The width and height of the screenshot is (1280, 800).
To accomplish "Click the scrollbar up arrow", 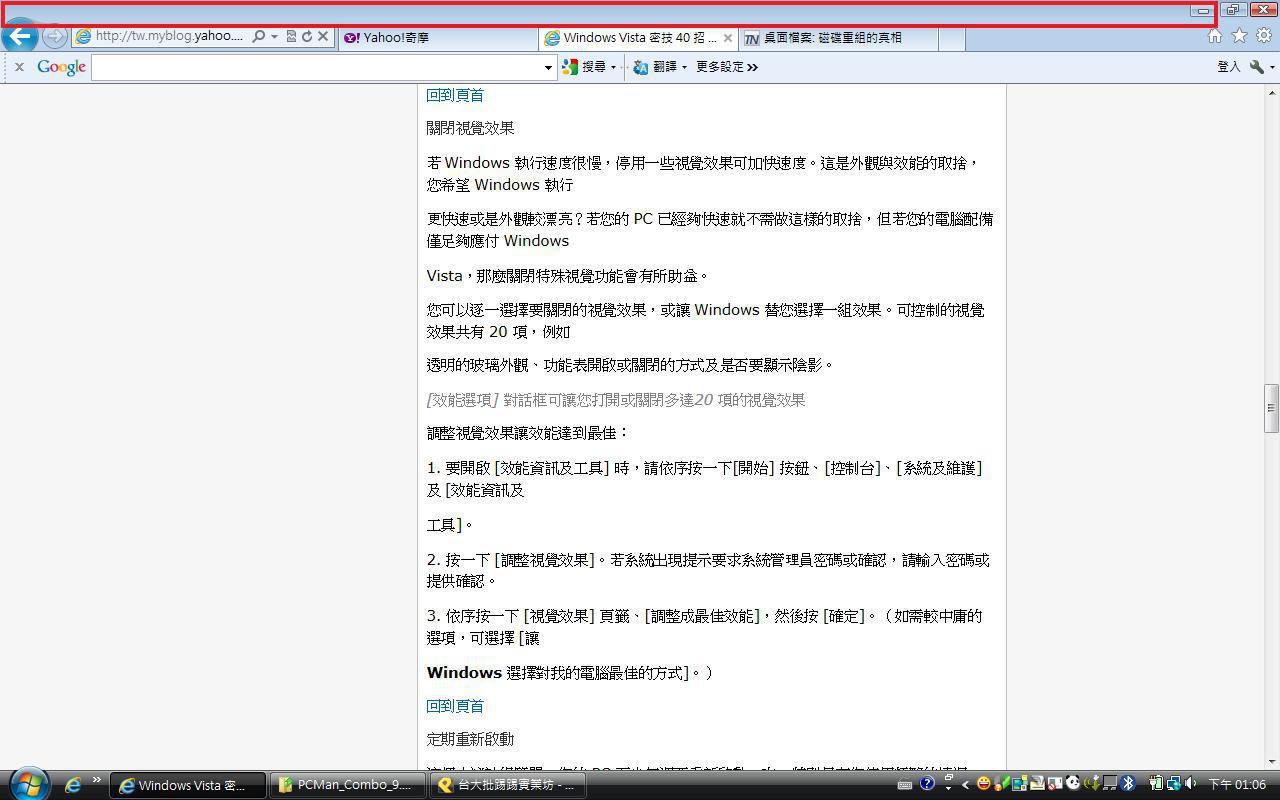I will click(x=1271, y=93).
